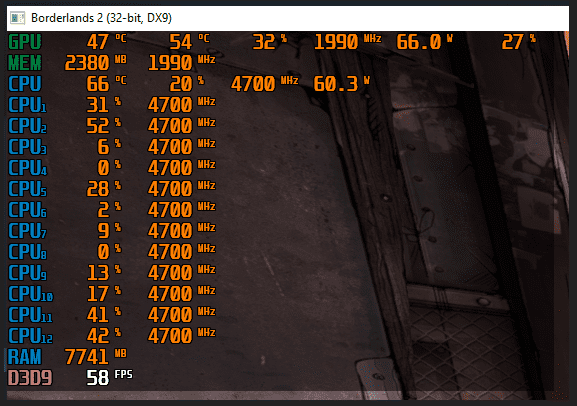577x406 pixels.
Task: Click the green "MEM" overlay label
Action: [25, 63]
